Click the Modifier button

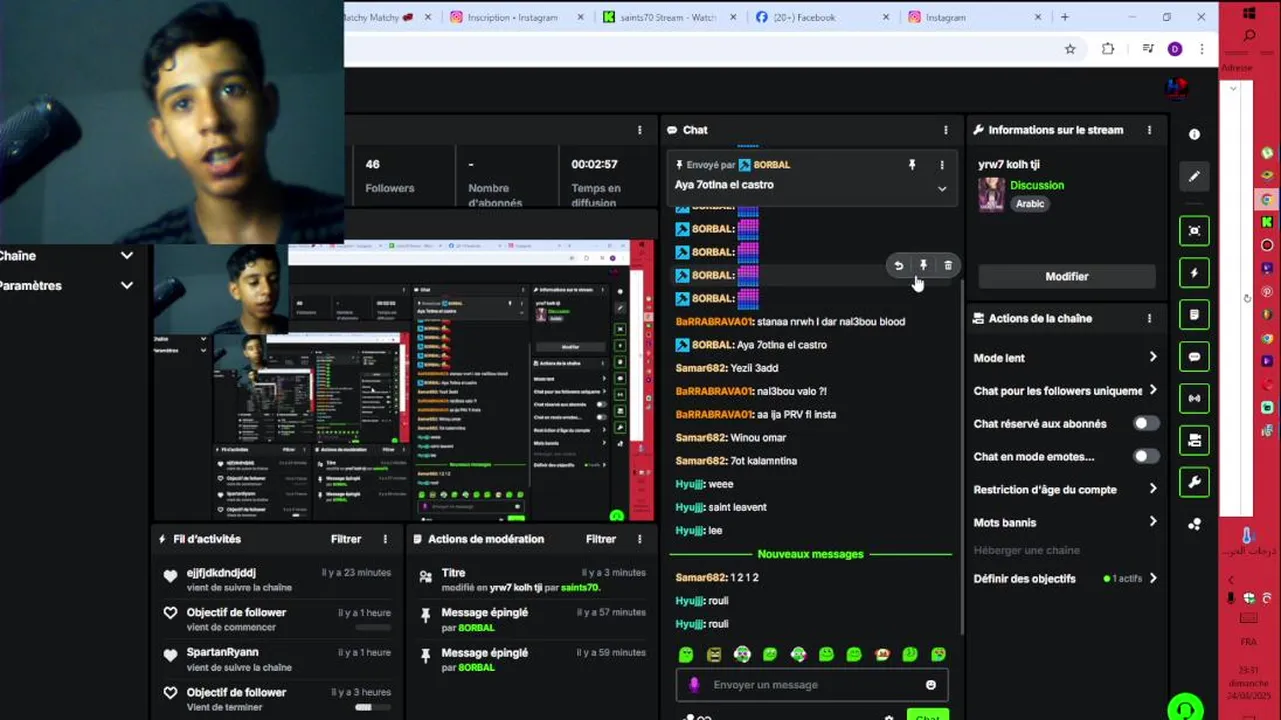coord(1066,276)
